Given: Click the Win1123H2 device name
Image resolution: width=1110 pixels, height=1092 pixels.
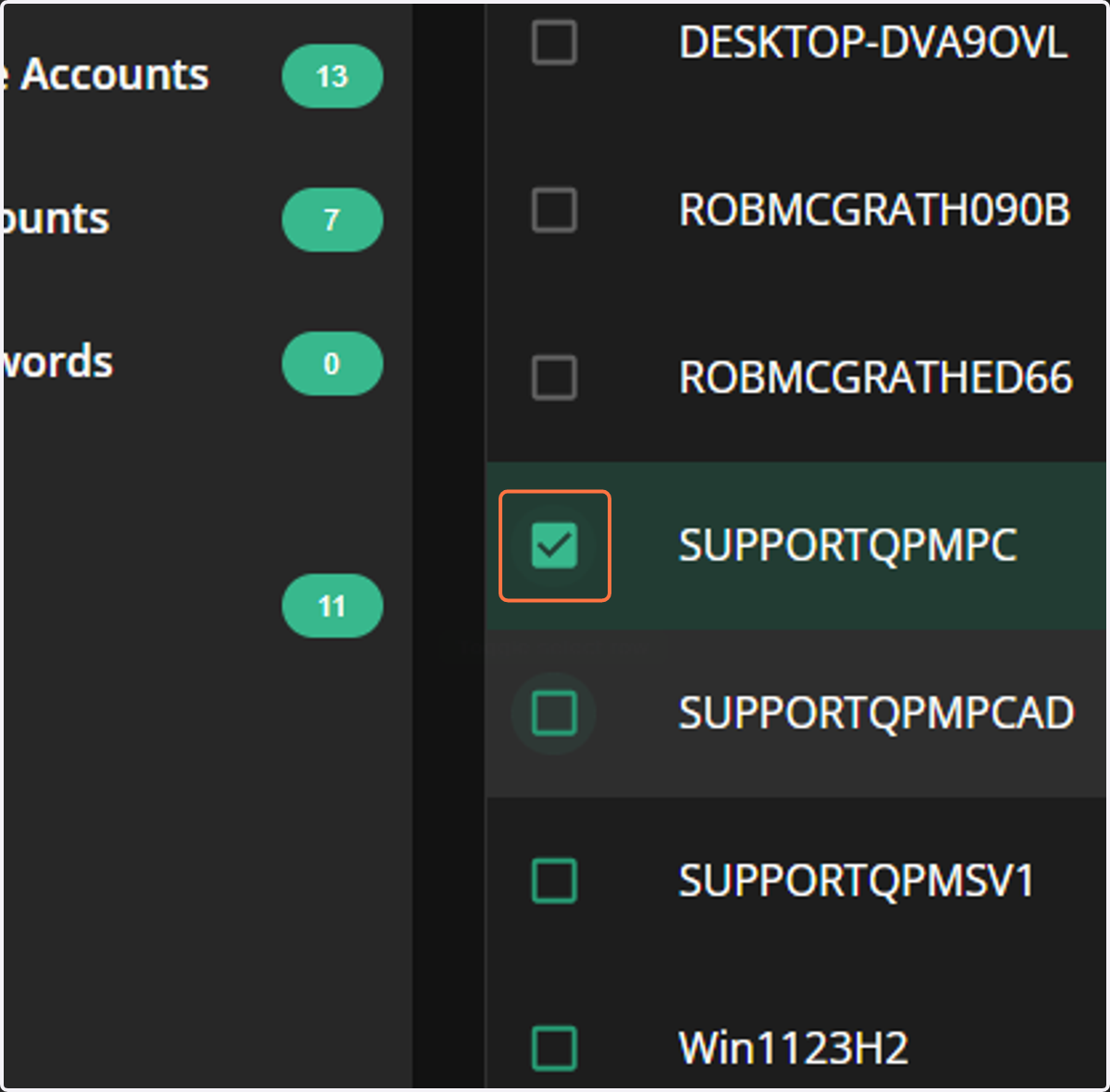Looking at the screenshot, I should tap(794, 1048).
